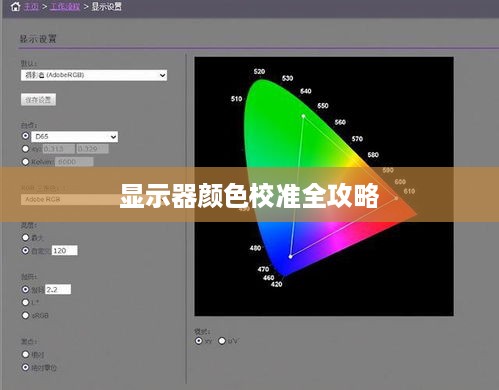Screen dimensions: 499x390
Task: Click the 520 wavelength label on the diagram
Action: (x=259, y=72)
